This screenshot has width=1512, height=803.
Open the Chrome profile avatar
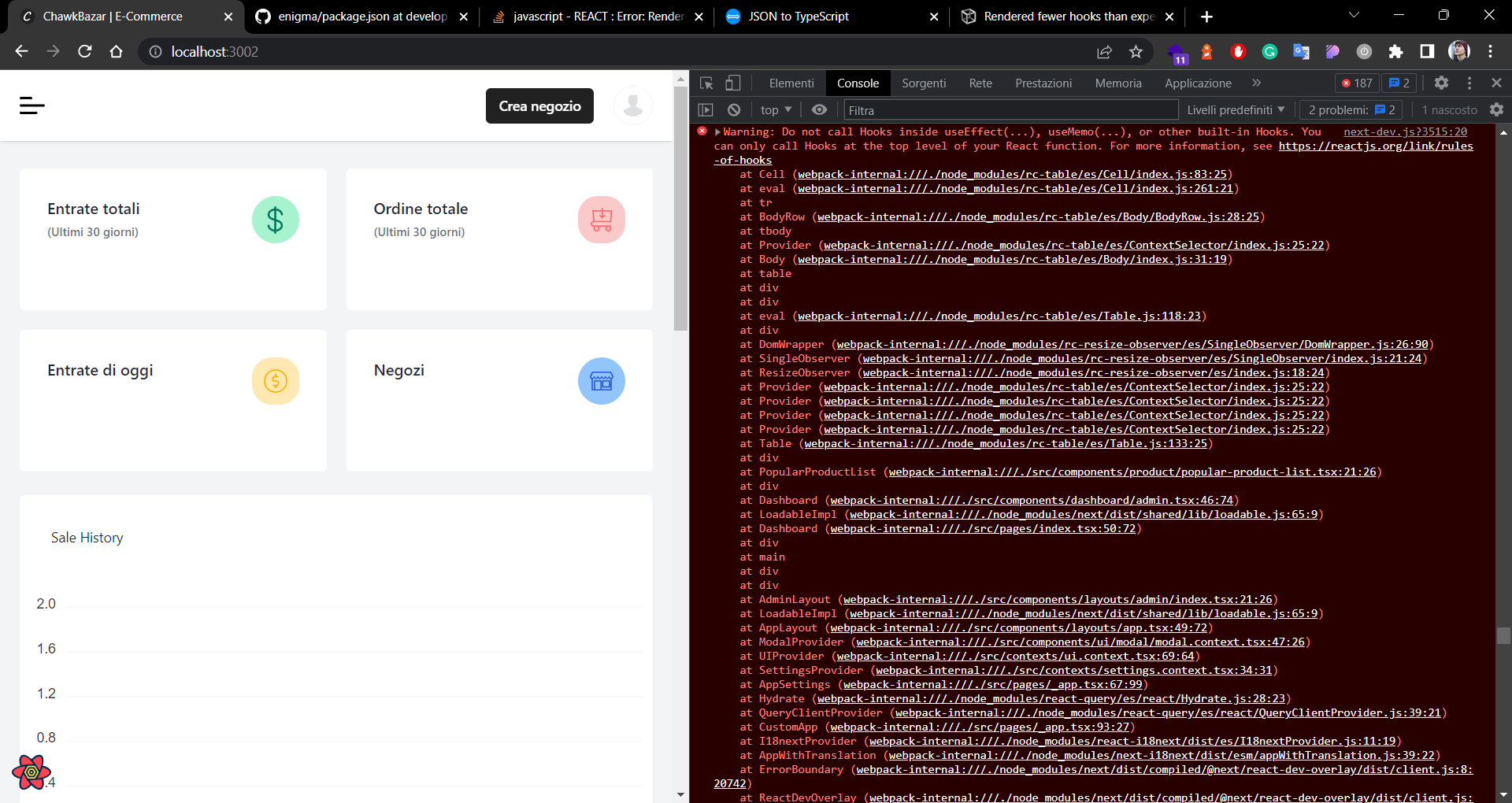tap(1458, 51)
